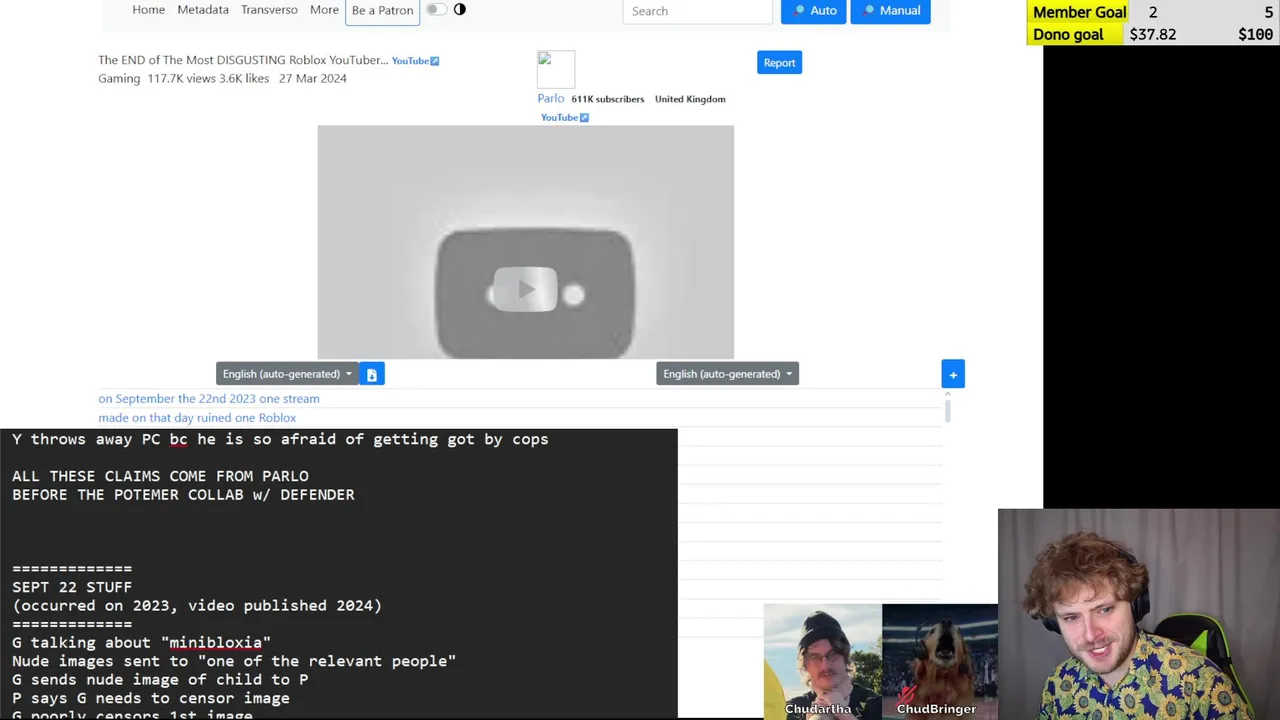
Task: Click the Be a Patron button
Action: click(382, 11)
